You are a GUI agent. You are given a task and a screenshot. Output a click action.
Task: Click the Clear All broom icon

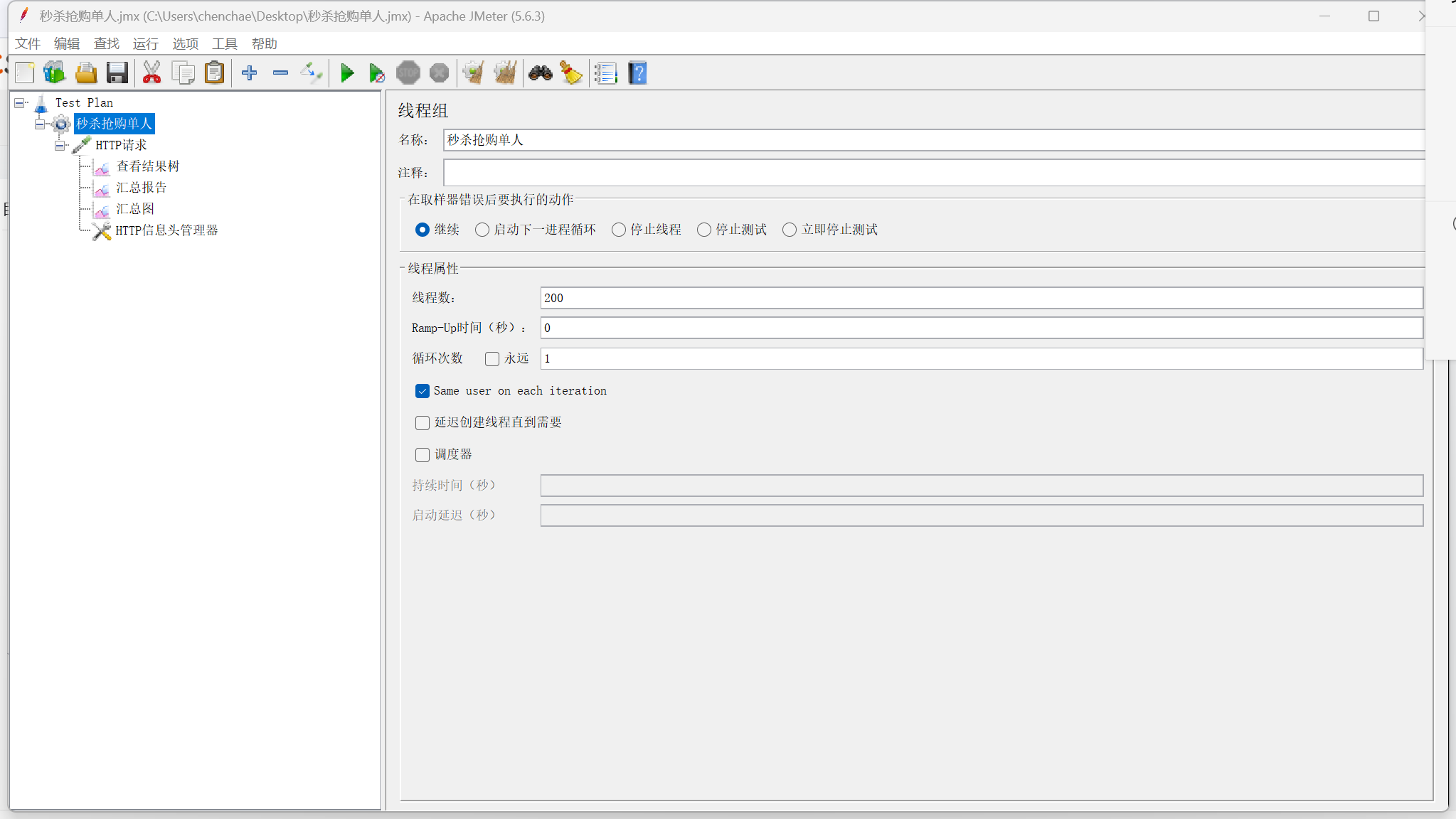pyautogui.click(x=505, y=73)
